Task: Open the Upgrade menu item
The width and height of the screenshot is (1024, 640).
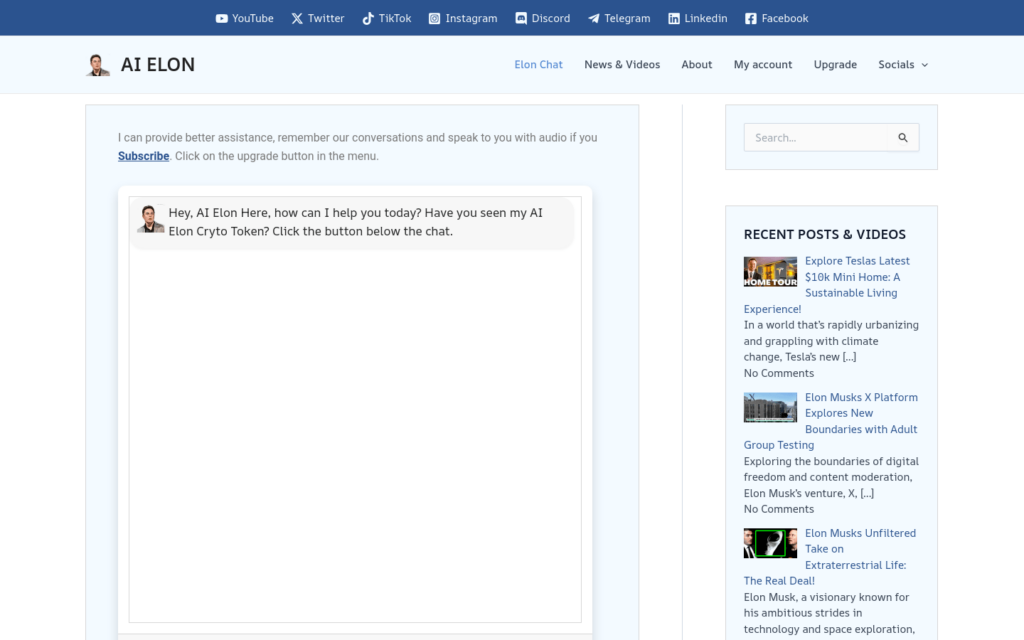Action: coord(835,65)
